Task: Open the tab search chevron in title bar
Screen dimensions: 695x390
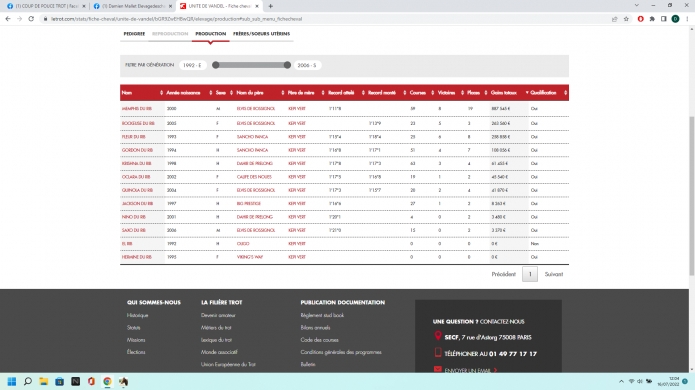Action: pos(636,5)
